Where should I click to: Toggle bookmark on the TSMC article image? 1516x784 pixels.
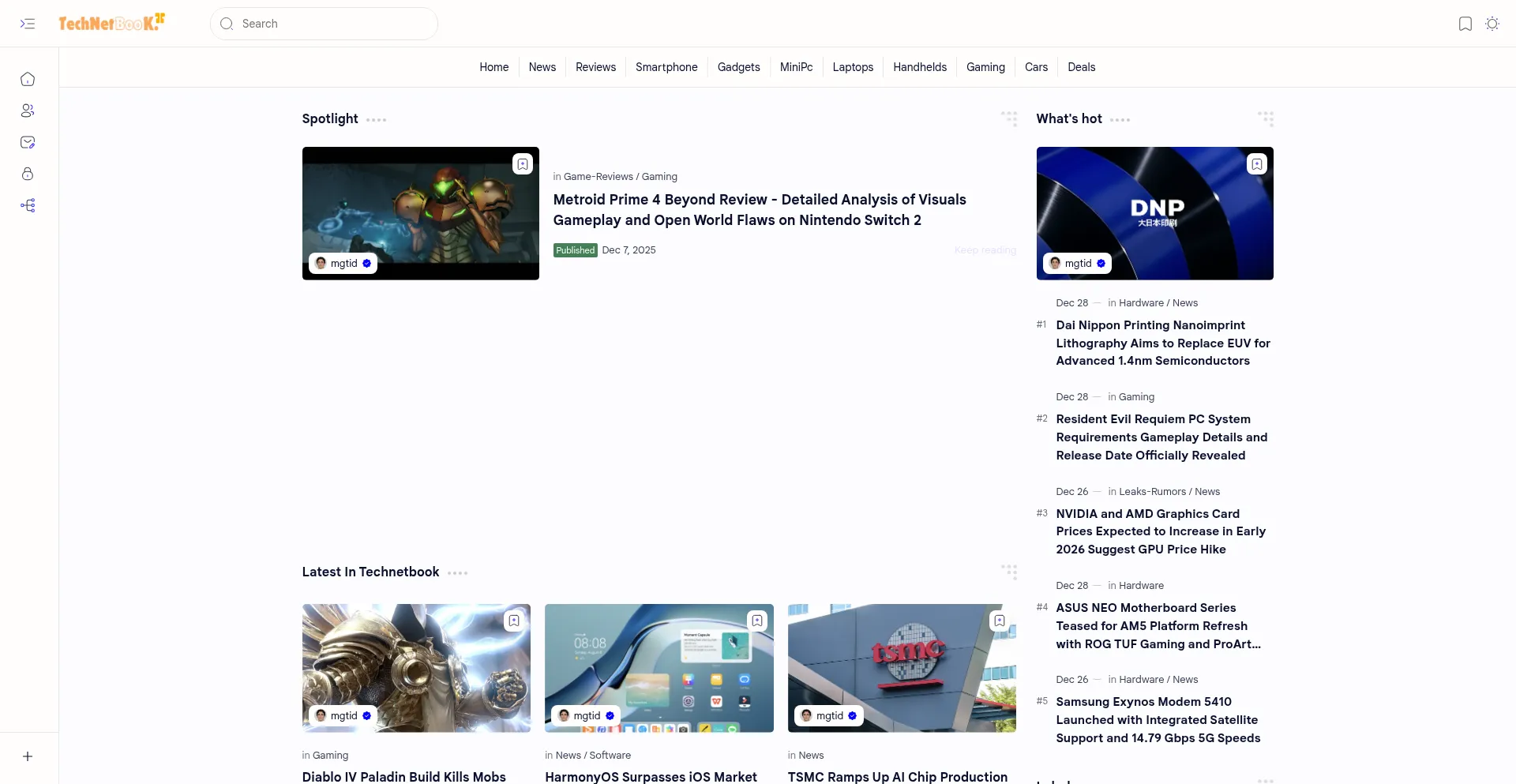pos(999,621)
